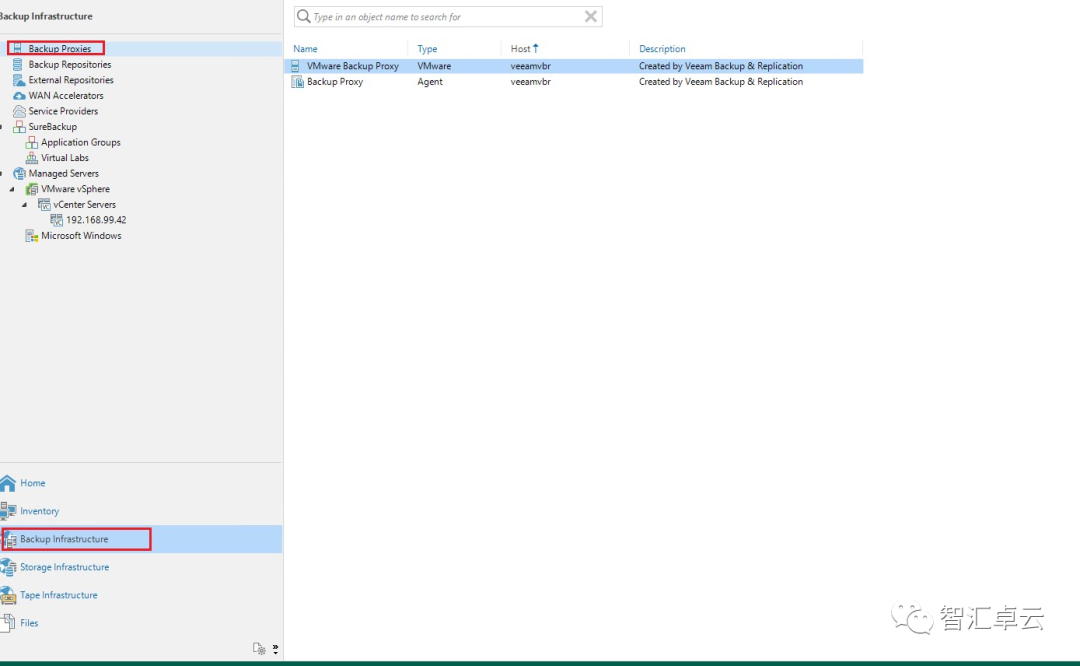1080x666 pixels.
Task: Click the Backup Repositories icon
Action: pyautogui.click(x=18, y=64)
